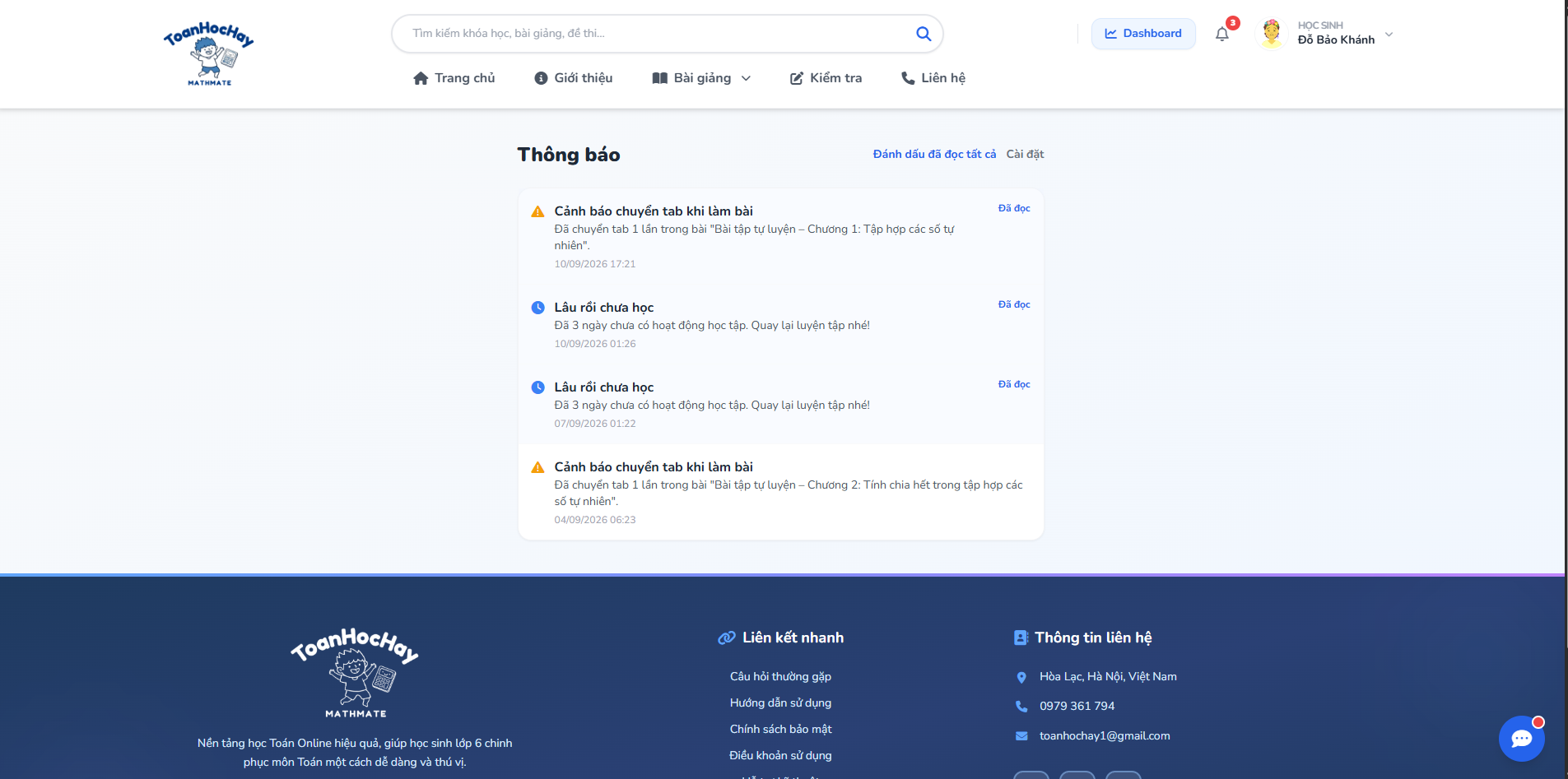Click warning triangle icon of Chương 1 notification
This screenshot has width=1568, height=779.
pyautogui.click(x=537, y=211)
